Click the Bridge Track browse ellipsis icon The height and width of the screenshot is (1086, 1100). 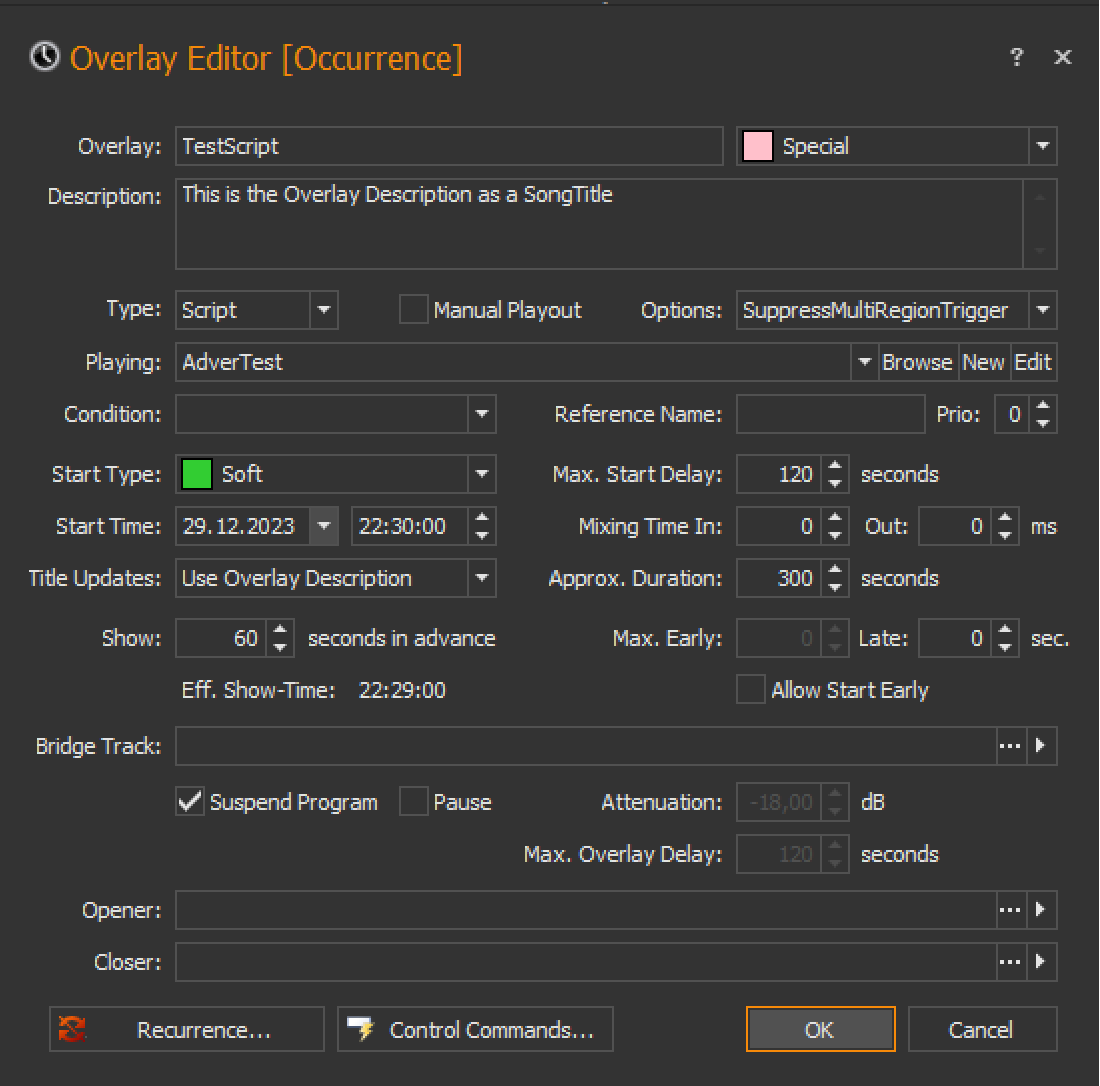point(1010,746)
